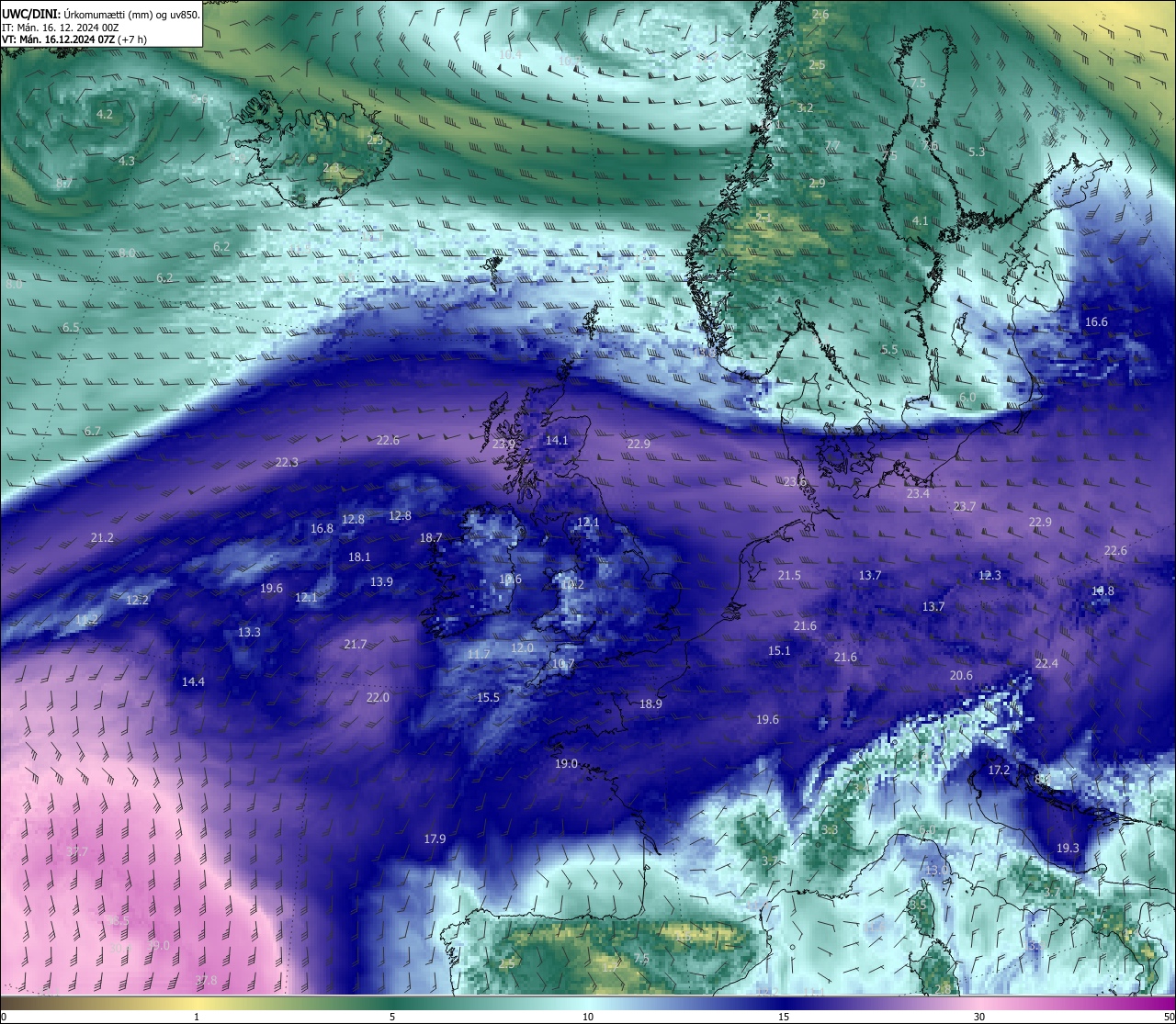Click the 23.7 value label
Viewport: 1176px width, 1024px height.
point(965,506)
